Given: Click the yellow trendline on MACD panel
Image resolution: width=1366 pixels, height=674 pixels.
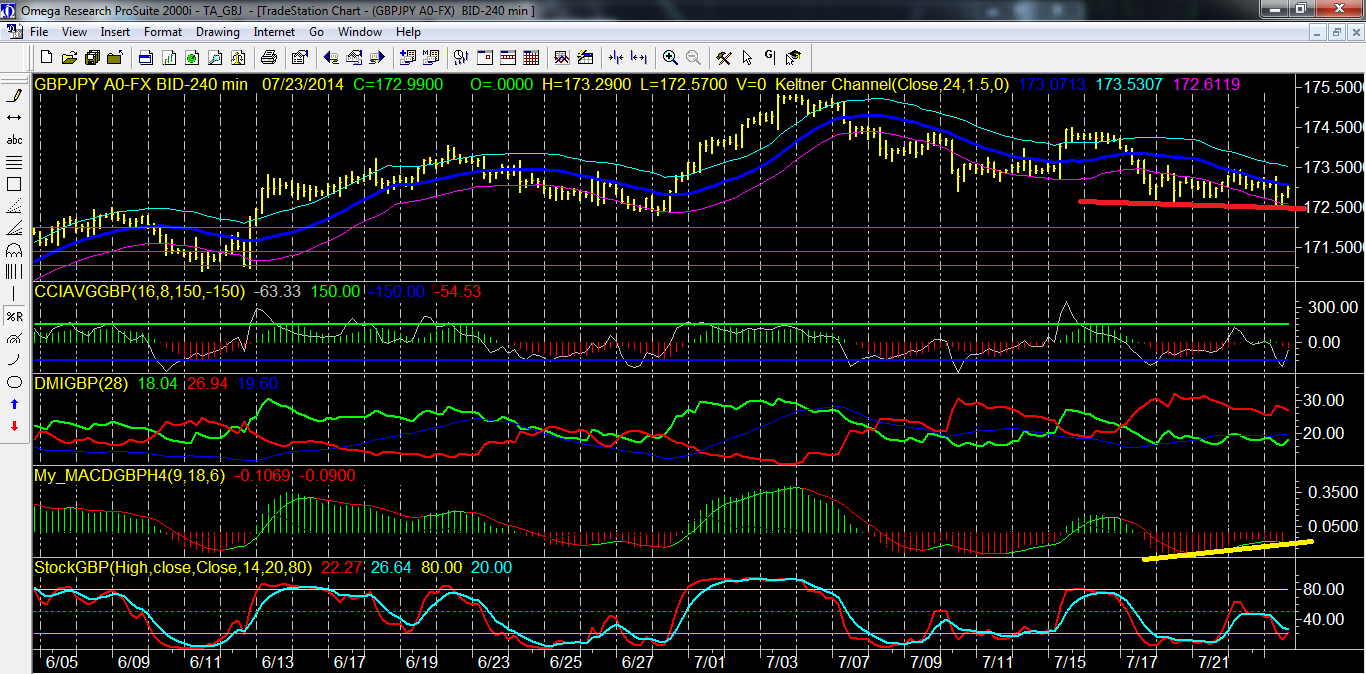Looking at the screenshot, I should pos(1226,550).
